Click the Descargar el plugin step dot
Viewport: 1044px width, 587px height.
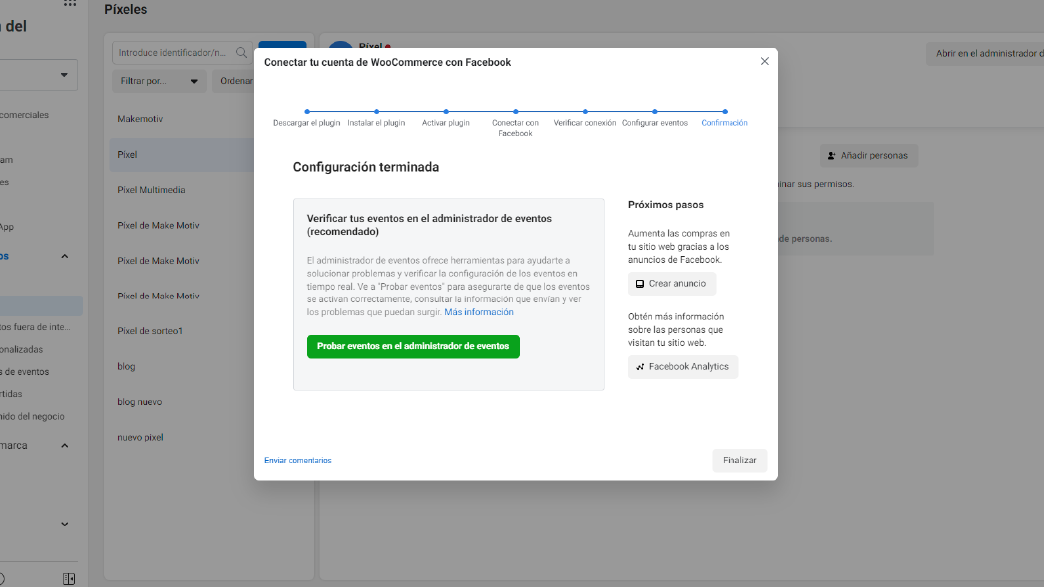307,112
